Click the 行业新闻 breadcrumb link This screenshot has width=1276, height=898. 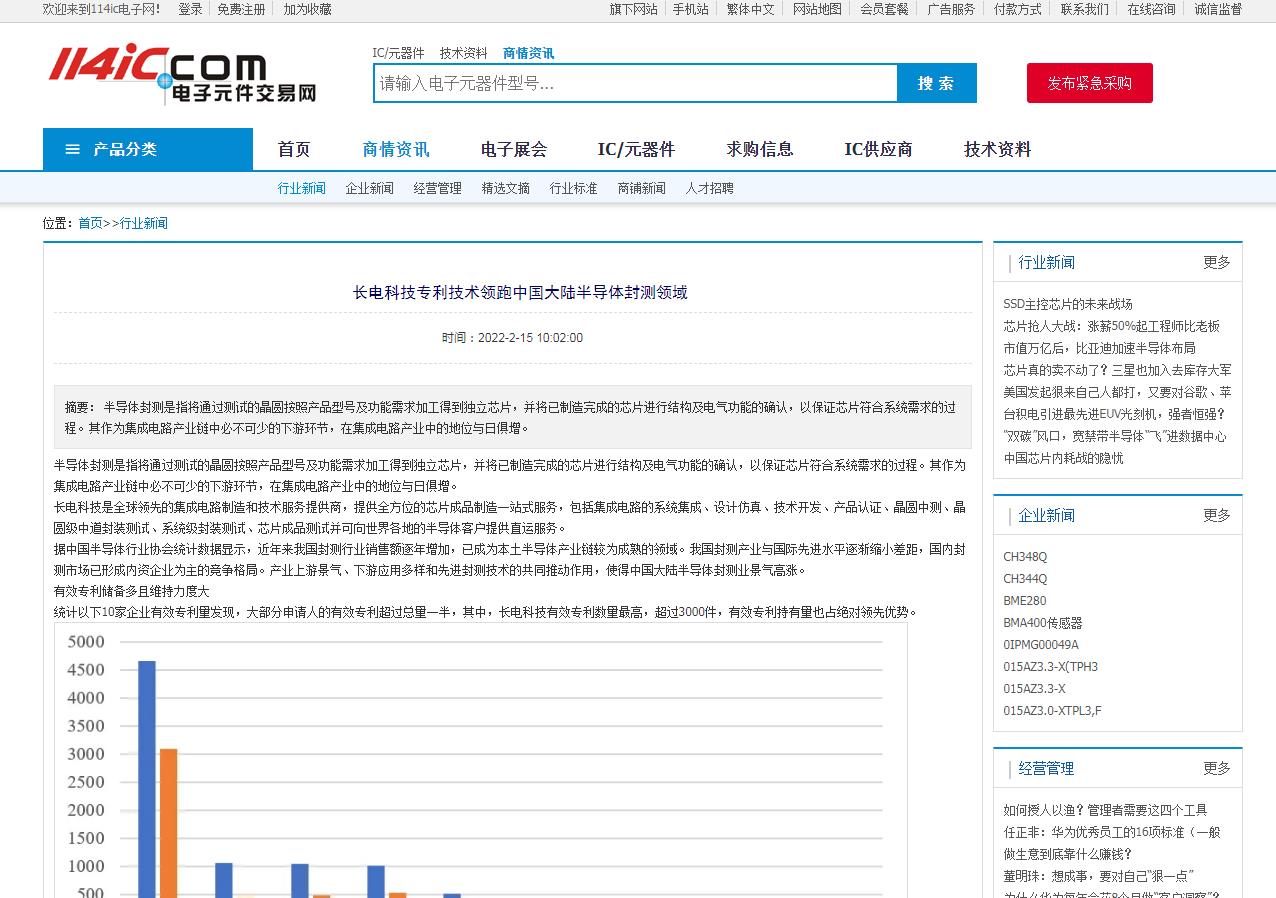pyautogui.click(x=144, y=223)
